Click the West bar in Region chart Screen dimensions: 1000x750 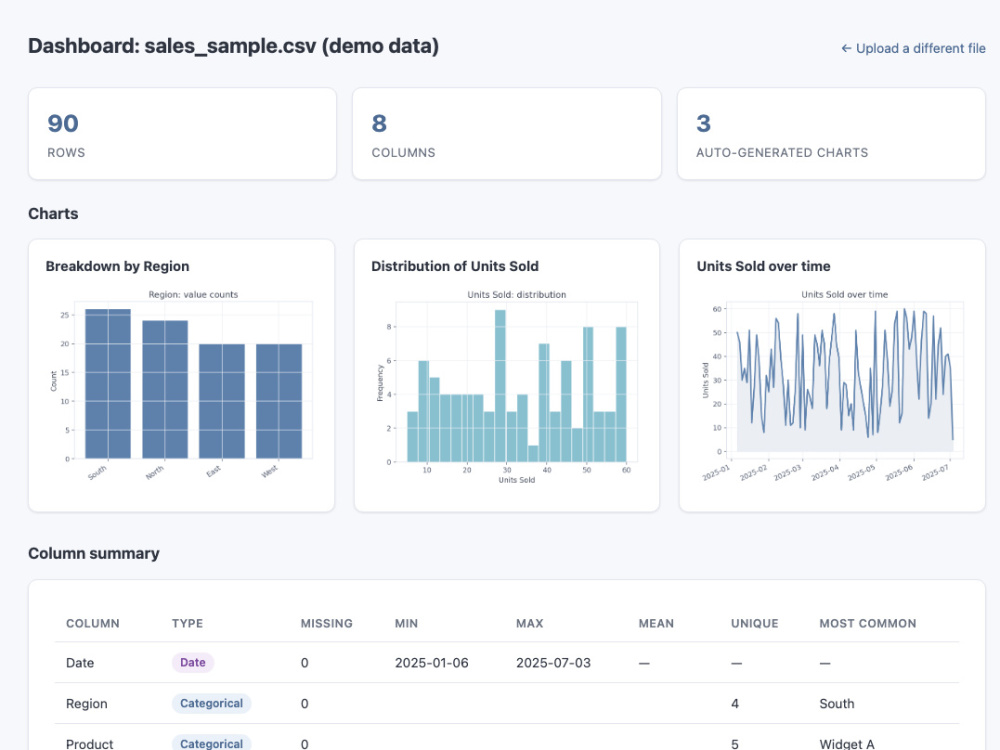click(x=279, y=401)
